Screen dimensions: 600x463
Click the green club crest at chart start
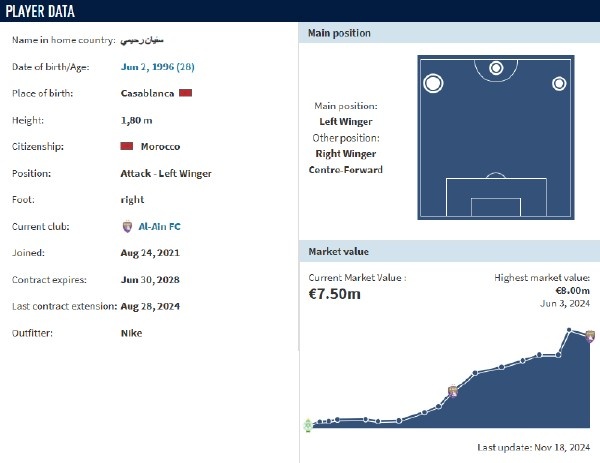pyautogui.click(x=308, y=425)
